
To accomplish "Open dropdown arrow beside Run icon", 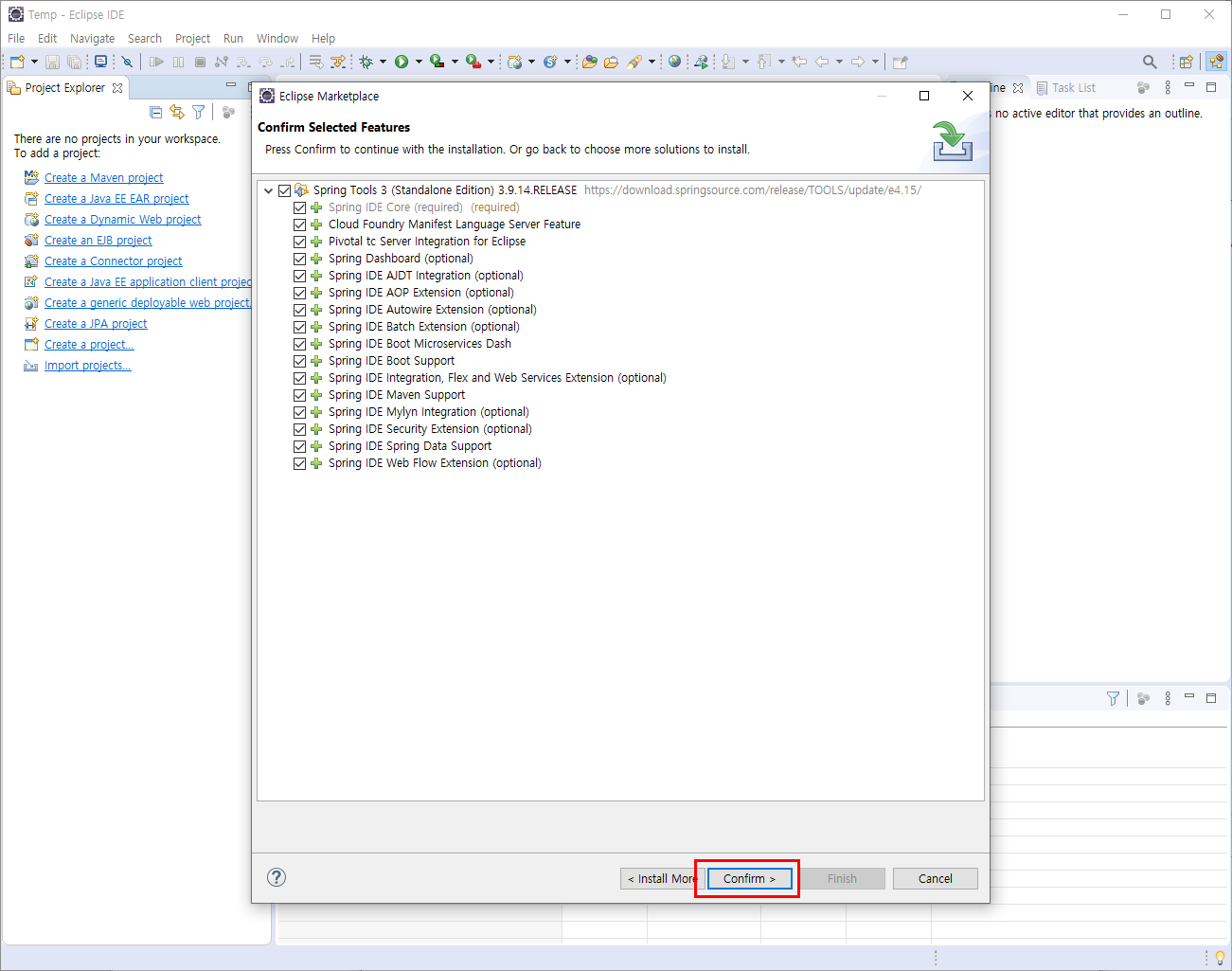I will 418,62.
